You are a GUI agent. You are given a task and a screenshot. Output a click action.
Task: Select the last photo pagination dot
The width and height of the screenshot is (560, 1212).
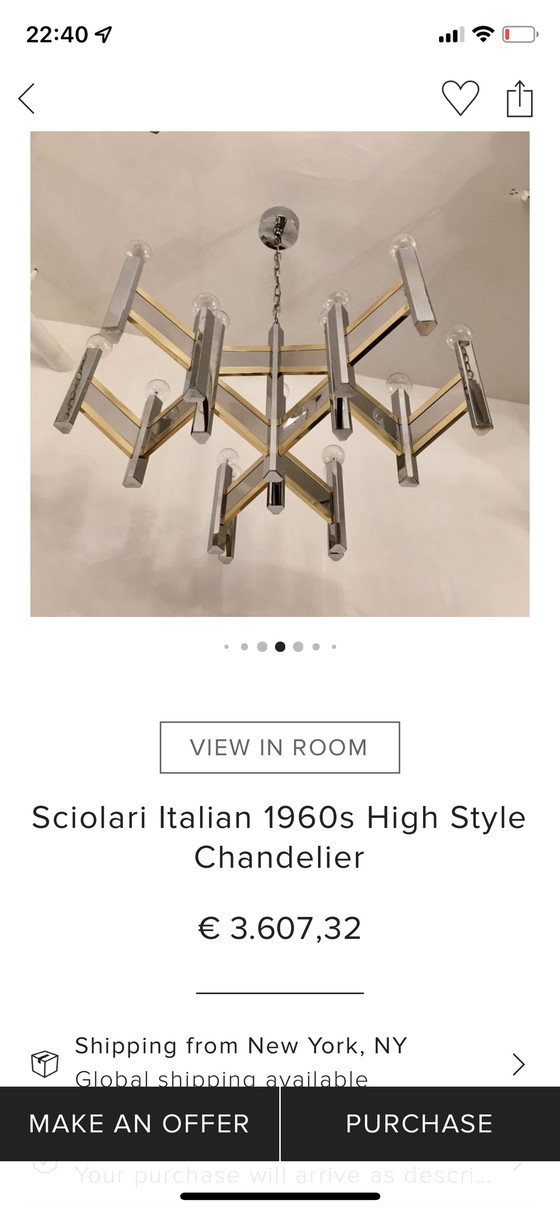[x=333, y=647]
